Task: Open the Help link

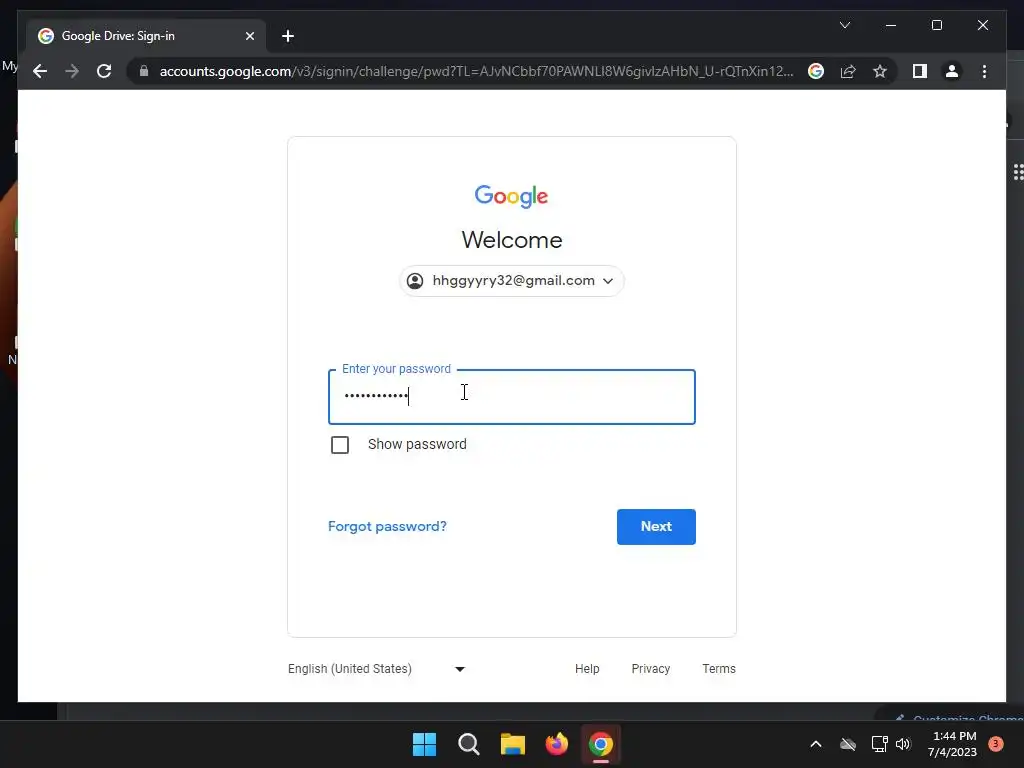Action: [x=586, y=669]
